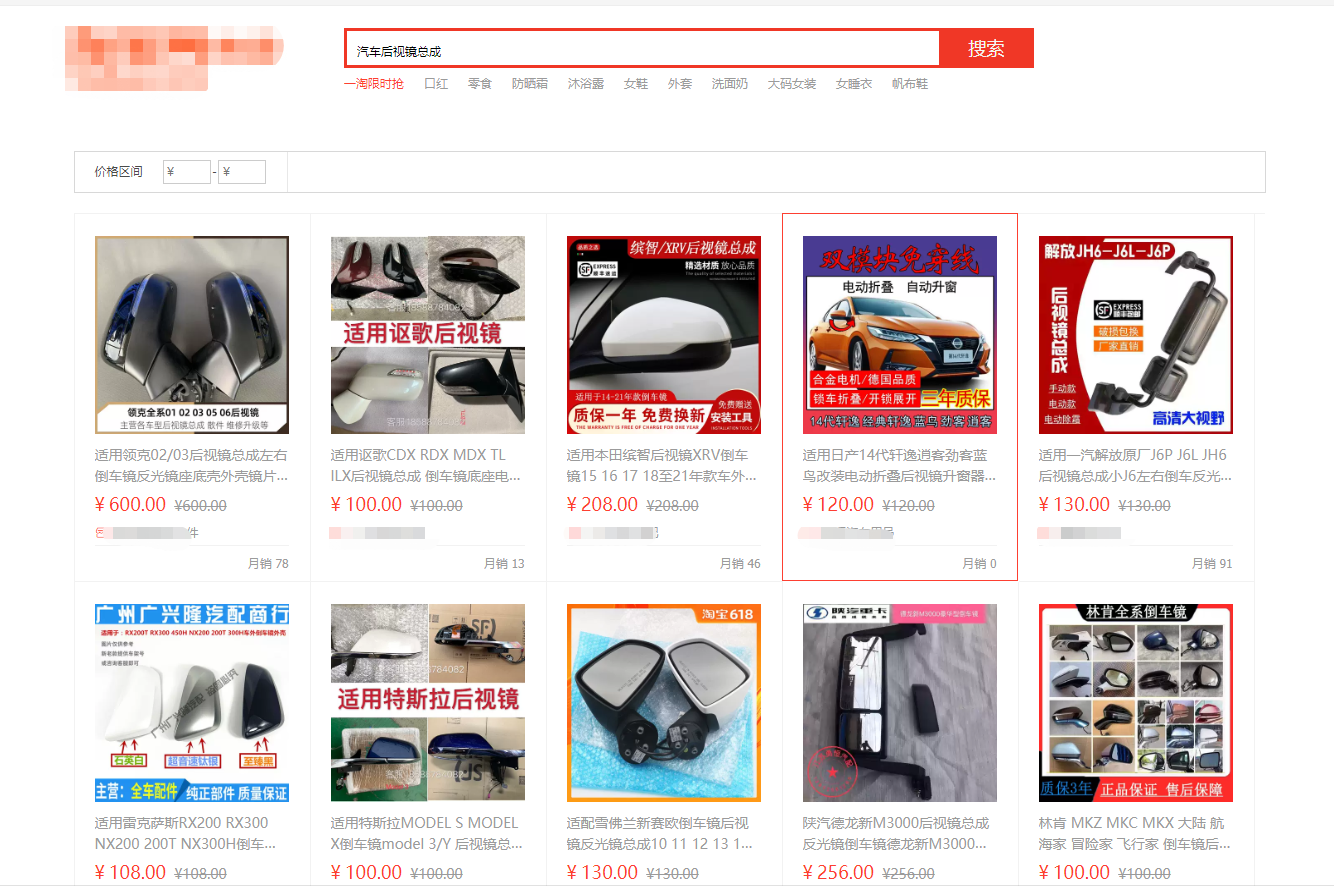
Task: Click the maximum price input field
Action: [242, 172]
